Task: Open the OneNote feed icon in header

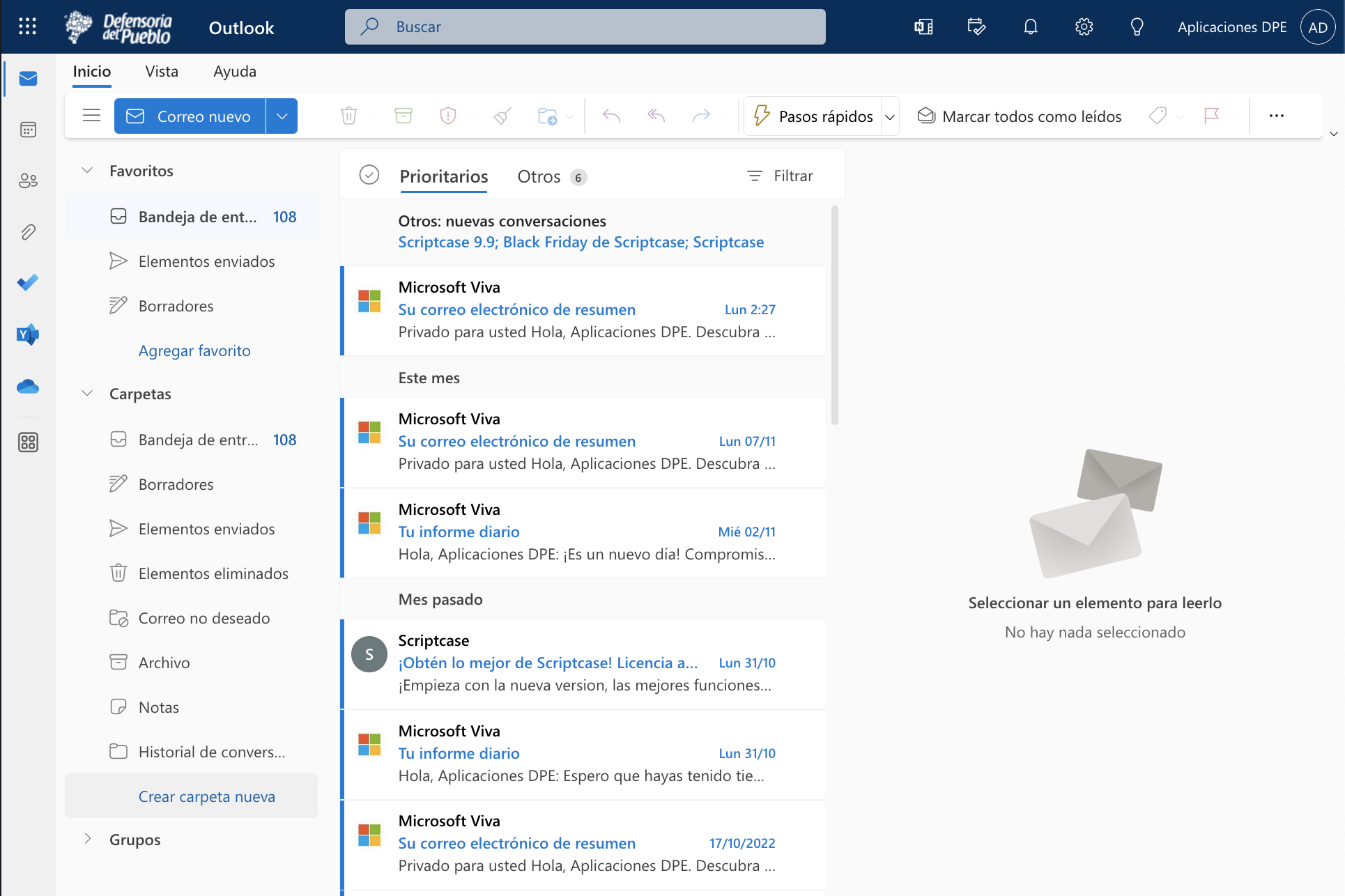Action: point(923,27)
